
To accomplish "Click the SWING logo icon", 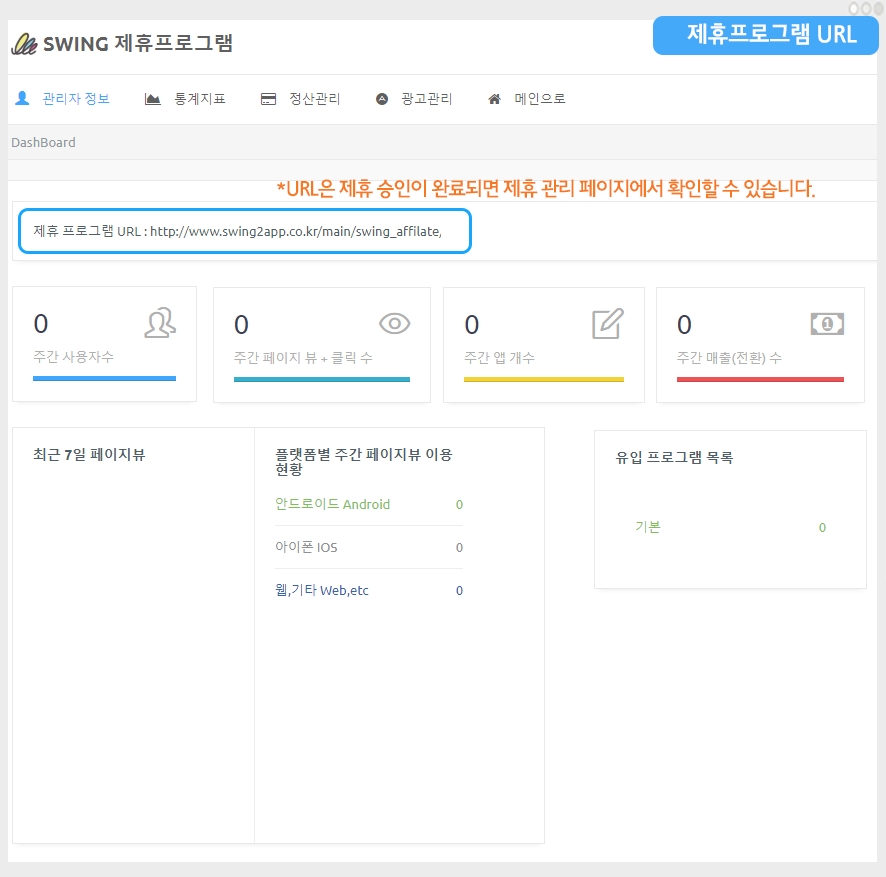I will click(24, 44).
